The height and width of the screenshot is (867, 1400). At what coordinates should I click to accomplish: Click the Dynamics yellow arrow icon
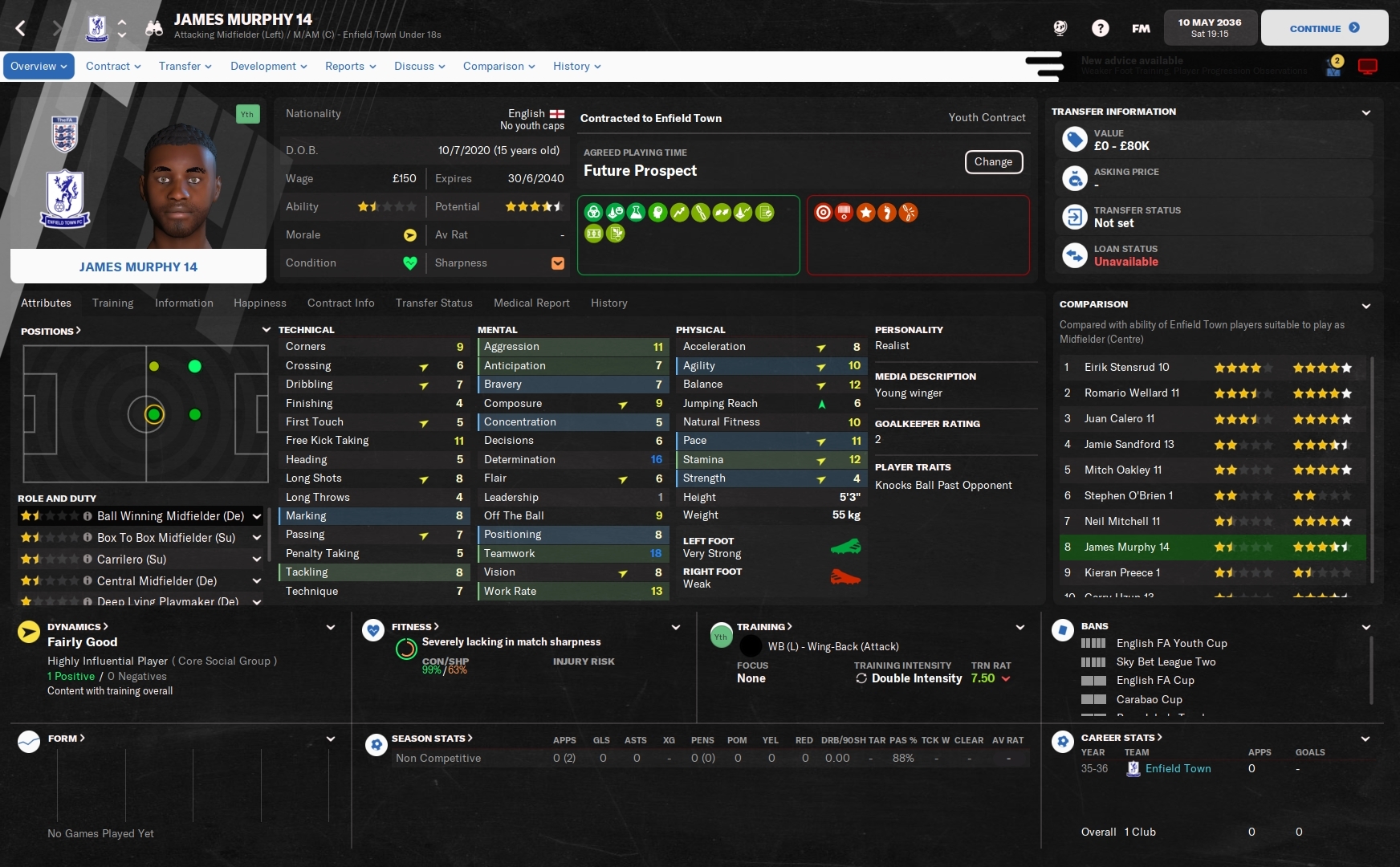[29, 633]
